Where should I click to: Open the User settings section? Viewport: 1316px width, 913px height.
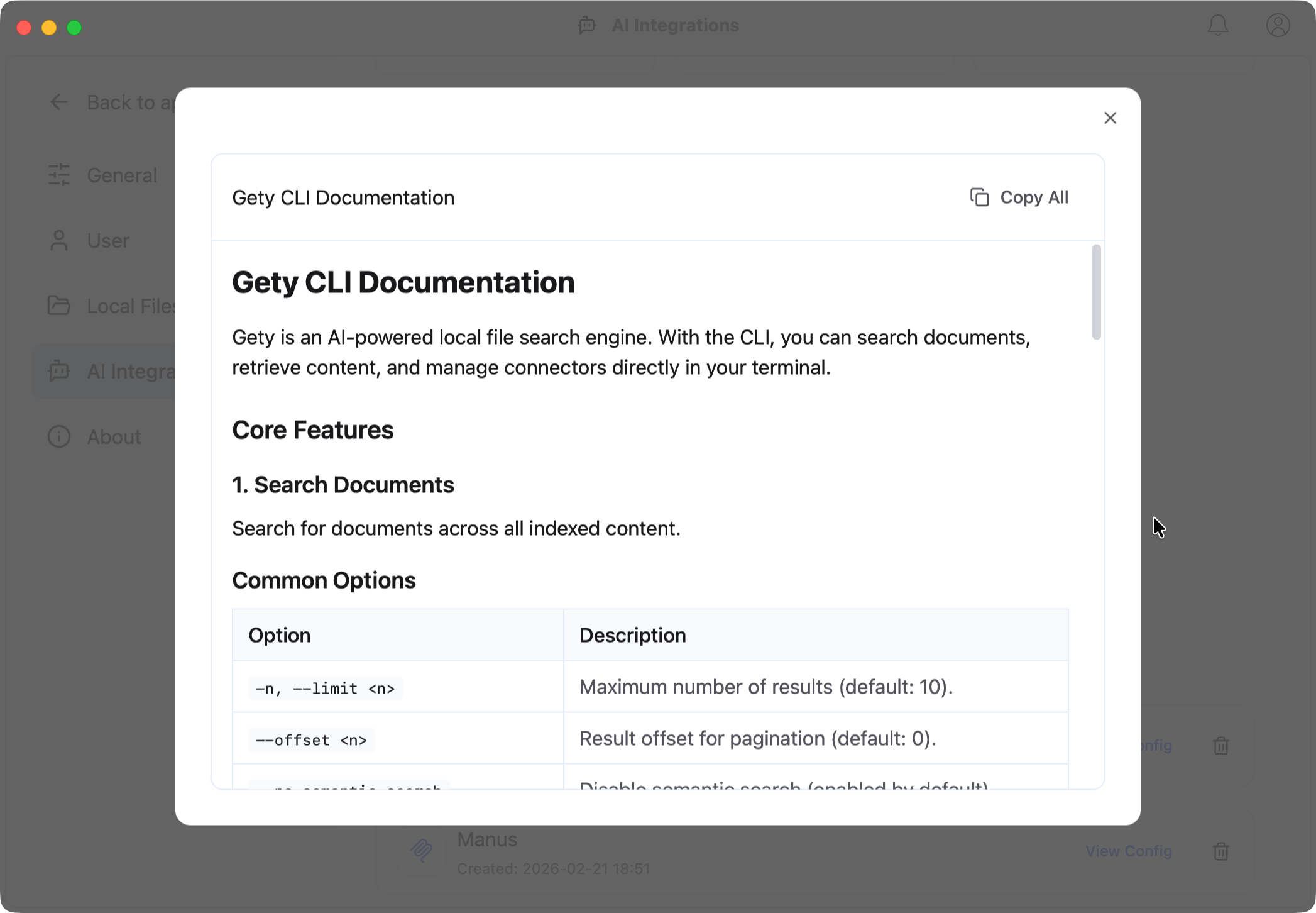point(108,241)
